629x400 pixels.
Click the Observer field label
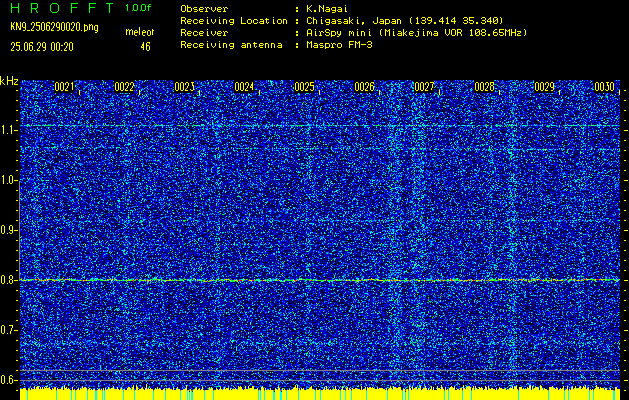(204, 9)
